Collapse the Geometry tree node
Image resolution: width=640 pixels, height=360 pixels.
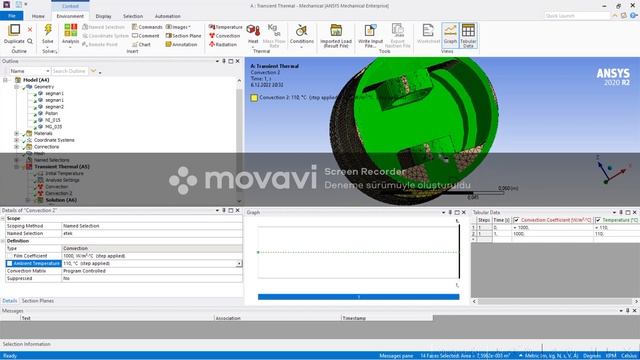click(16, 87)
